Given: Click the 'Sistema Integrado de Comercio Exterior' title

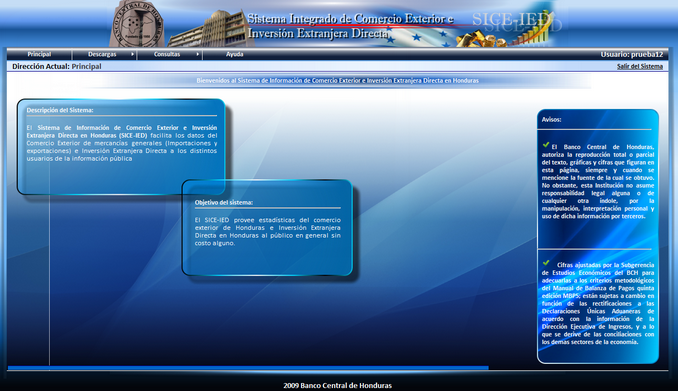Looking at the screenshot, I should coord(350,26).
